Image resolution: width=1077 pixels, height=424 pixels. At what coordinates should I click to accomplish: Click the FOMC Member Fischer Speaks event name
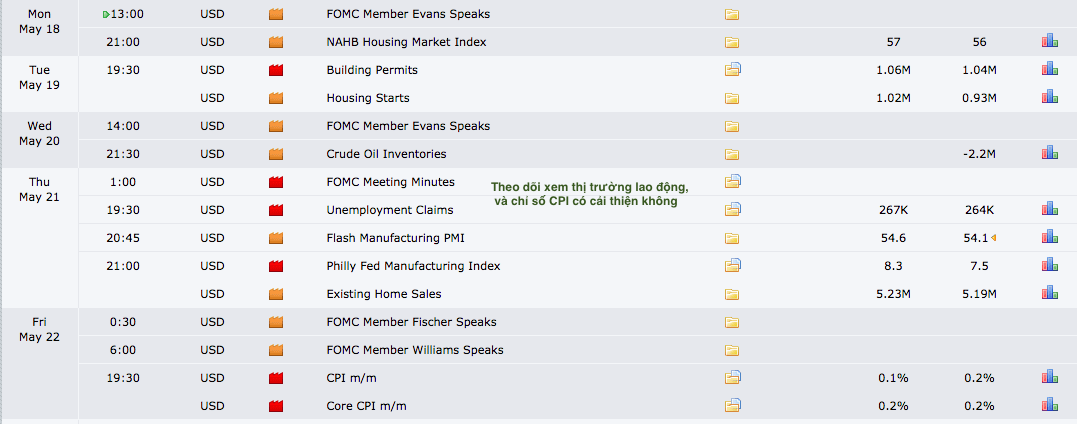click(x=411, y=322)
